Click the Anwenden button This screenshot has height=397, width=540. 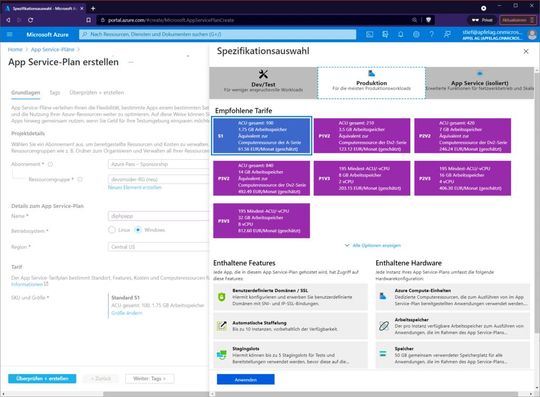(246, 379)
